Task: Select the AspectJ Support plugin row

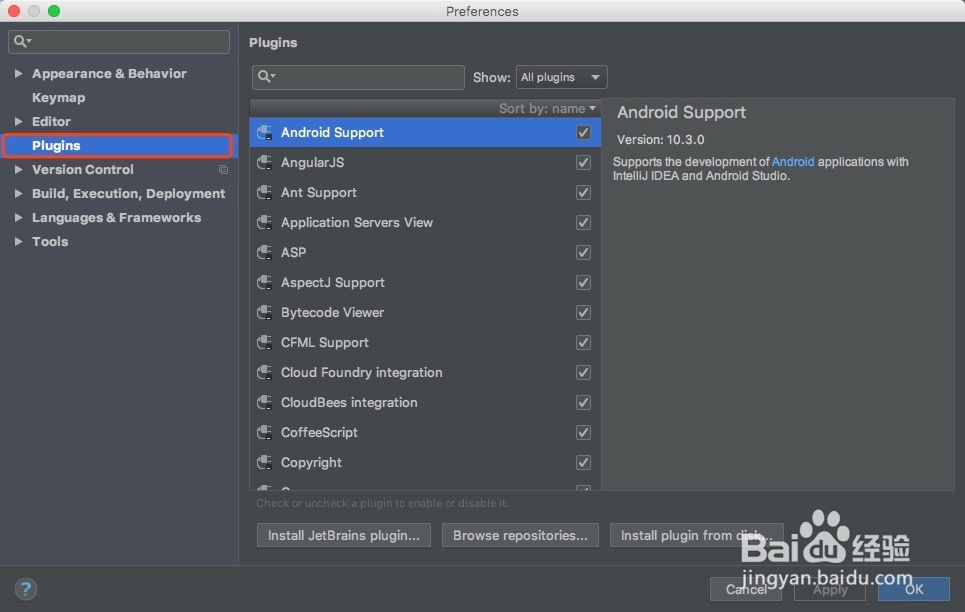Action: 425,283
